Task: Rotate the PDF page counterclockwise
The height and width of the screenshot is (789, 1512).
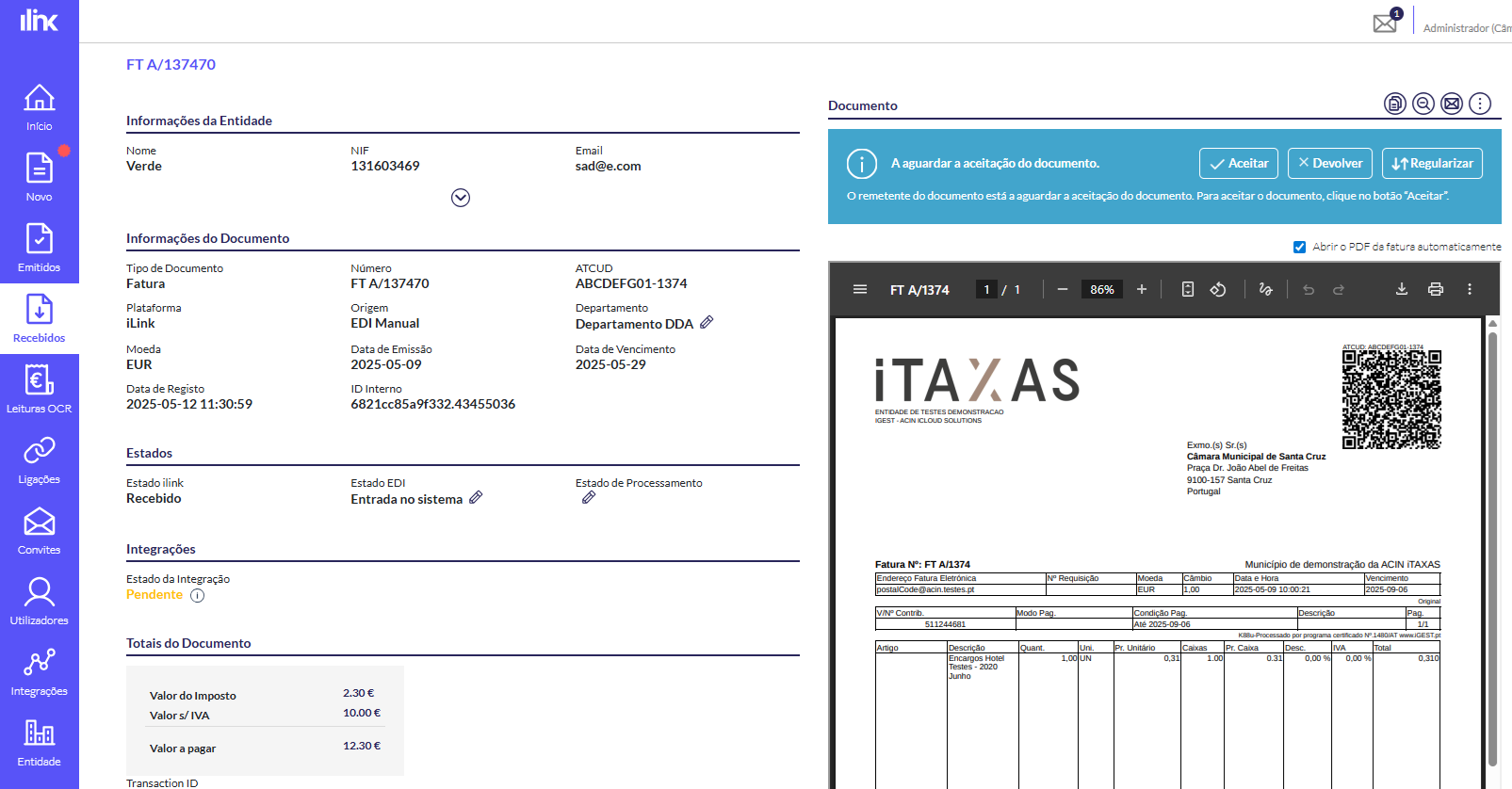Action: click(1218, 290)
